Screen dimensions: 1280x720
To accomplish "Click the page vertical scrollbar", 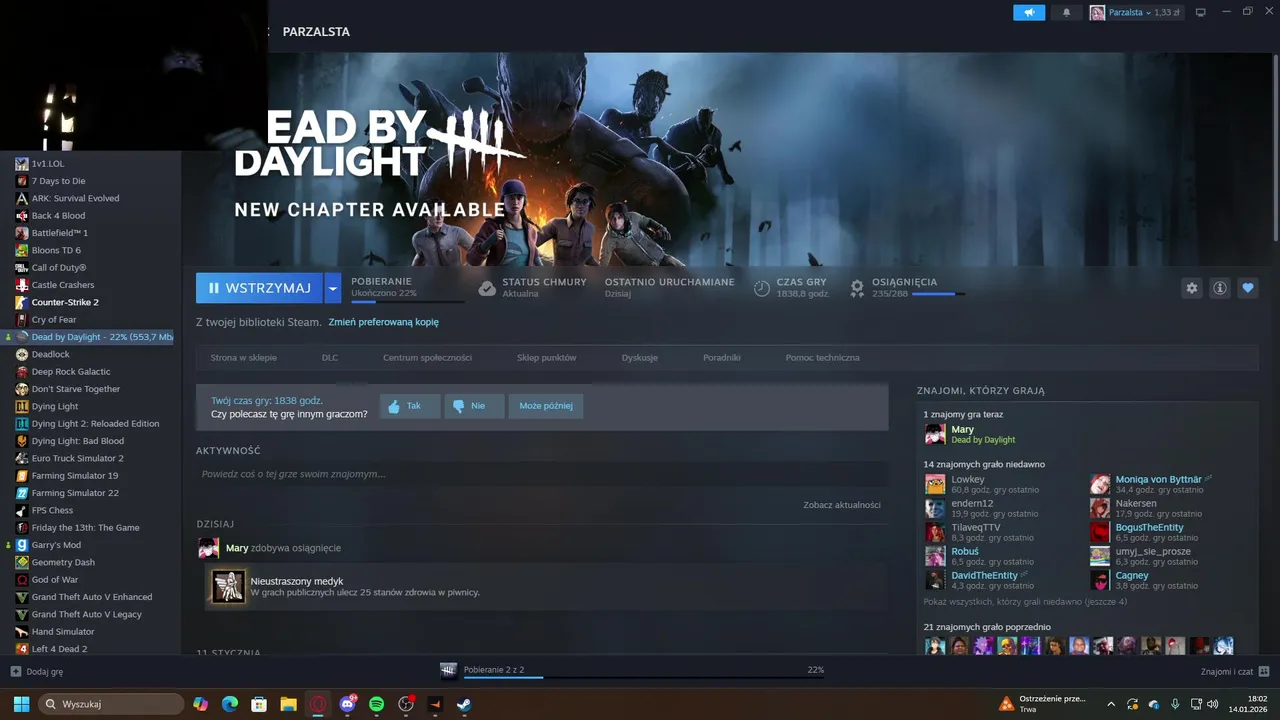I will [1275, 146].
